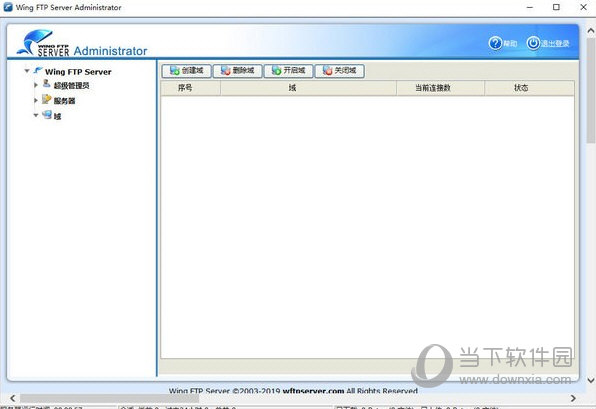Click the server notepad icon in tree
The image size is (596, 409).
46,99
